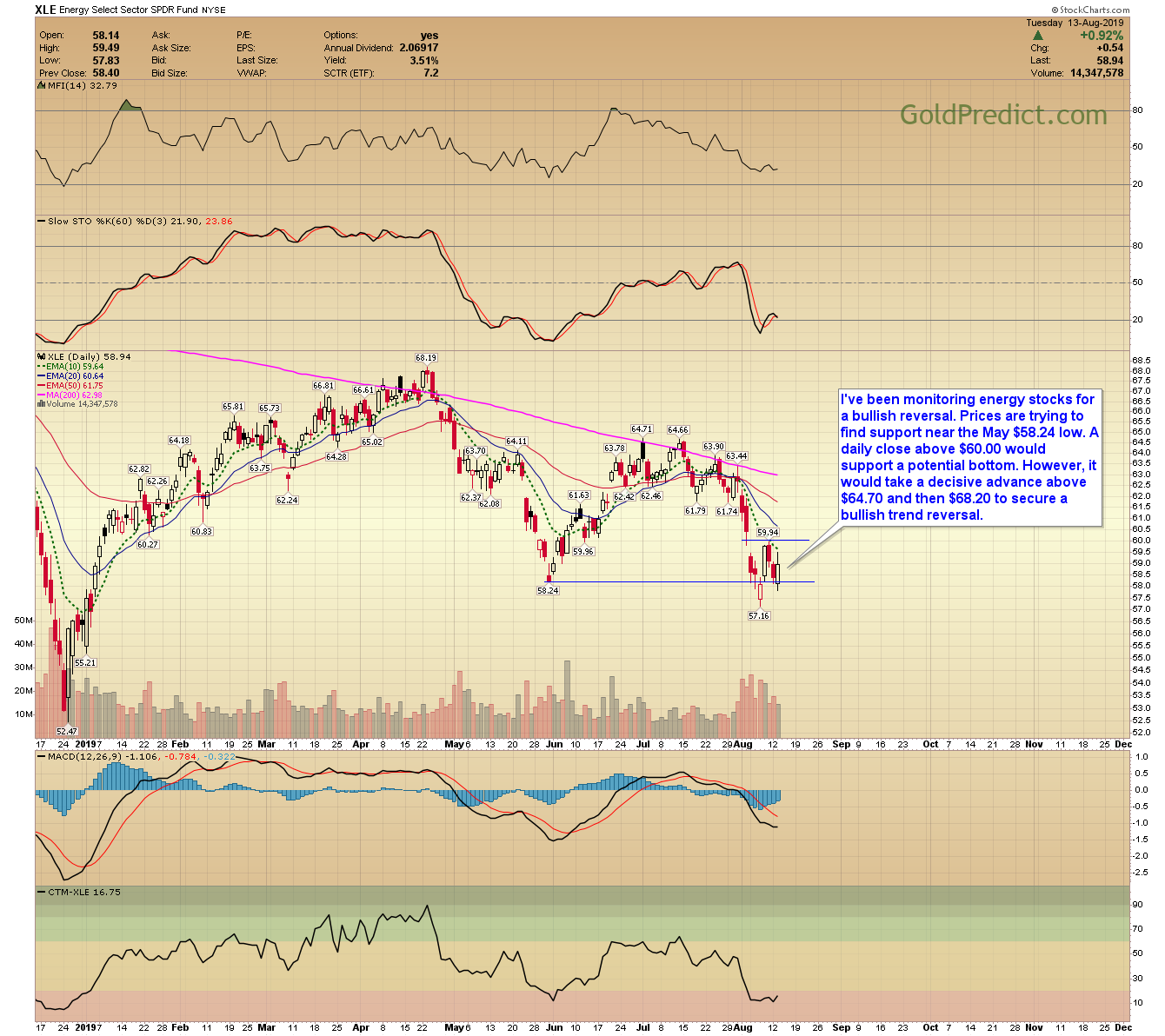Click the XLE (Daily) 58.94 legend entry

[84, 356]
